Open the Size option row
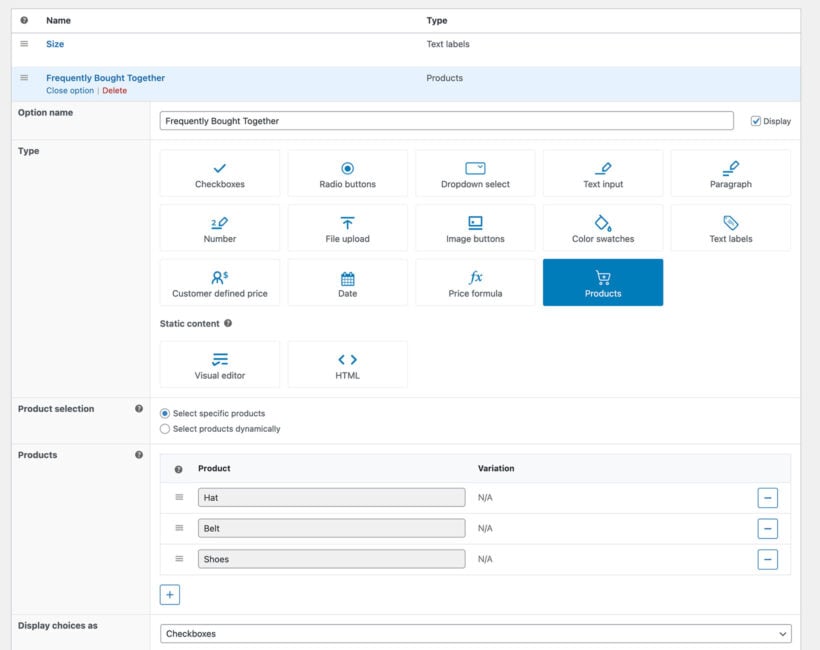 tap(55, 44)
